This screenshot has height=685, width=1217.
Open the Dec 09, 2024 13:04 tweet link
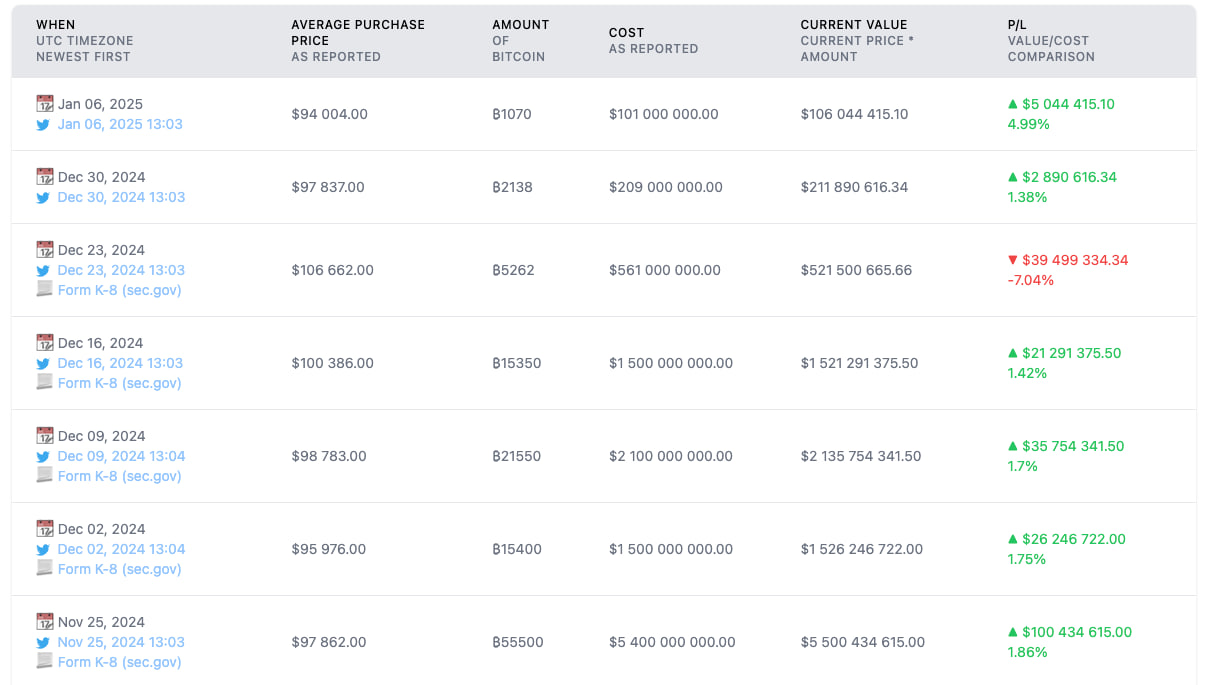(121, 456)
